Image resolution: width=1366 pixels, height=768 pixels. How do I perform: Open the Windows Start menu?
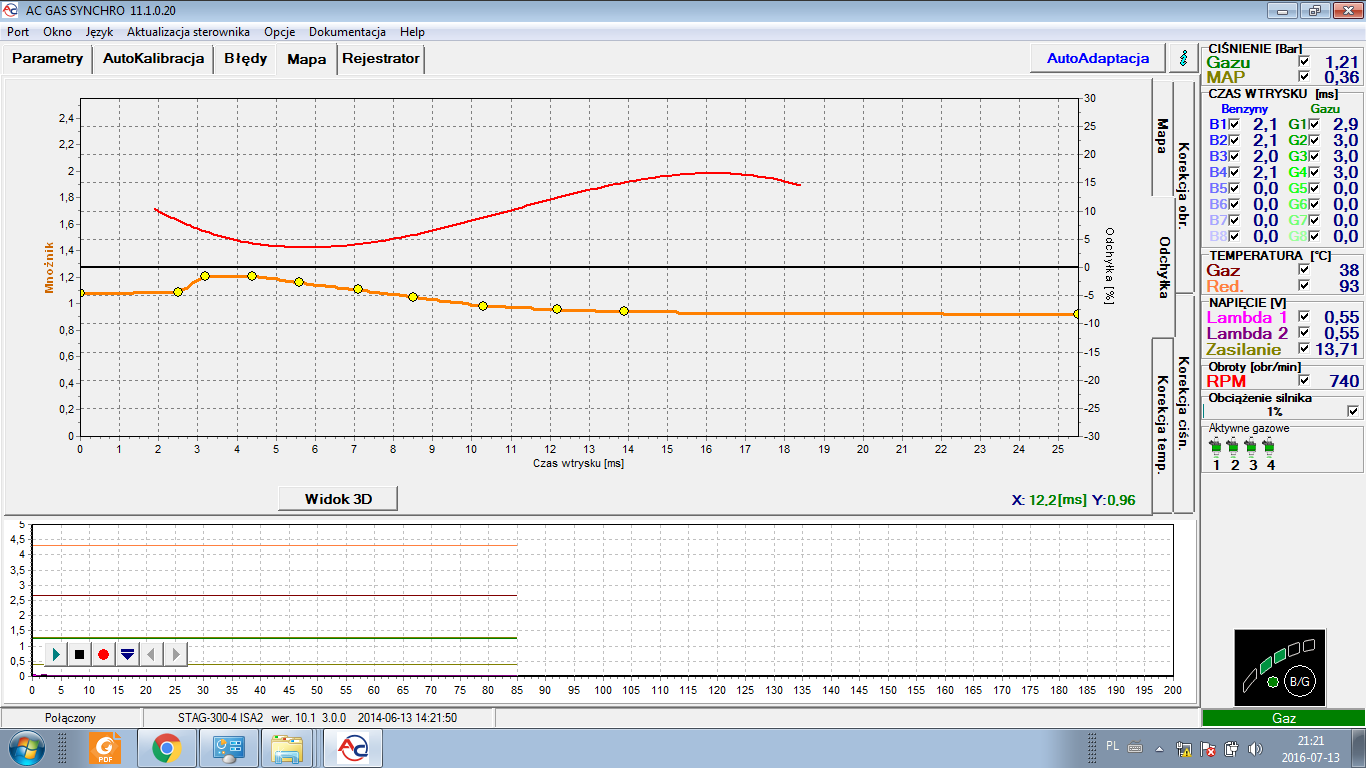point(27,747)
